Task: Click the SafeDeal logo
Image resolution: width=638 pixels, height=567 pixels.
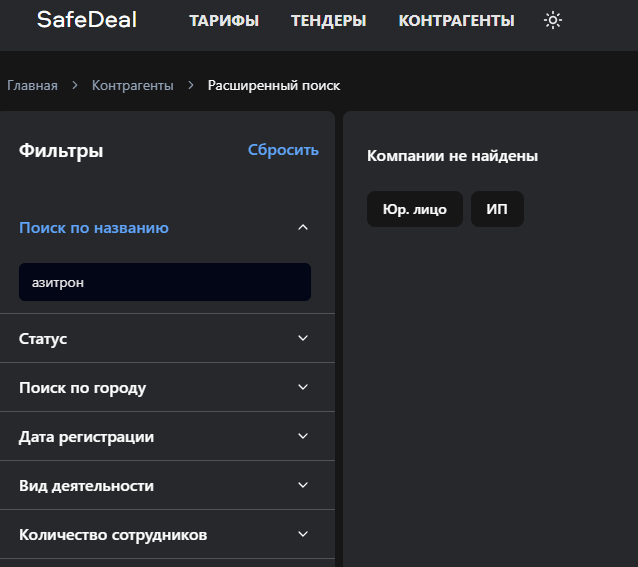Action: 87,20
